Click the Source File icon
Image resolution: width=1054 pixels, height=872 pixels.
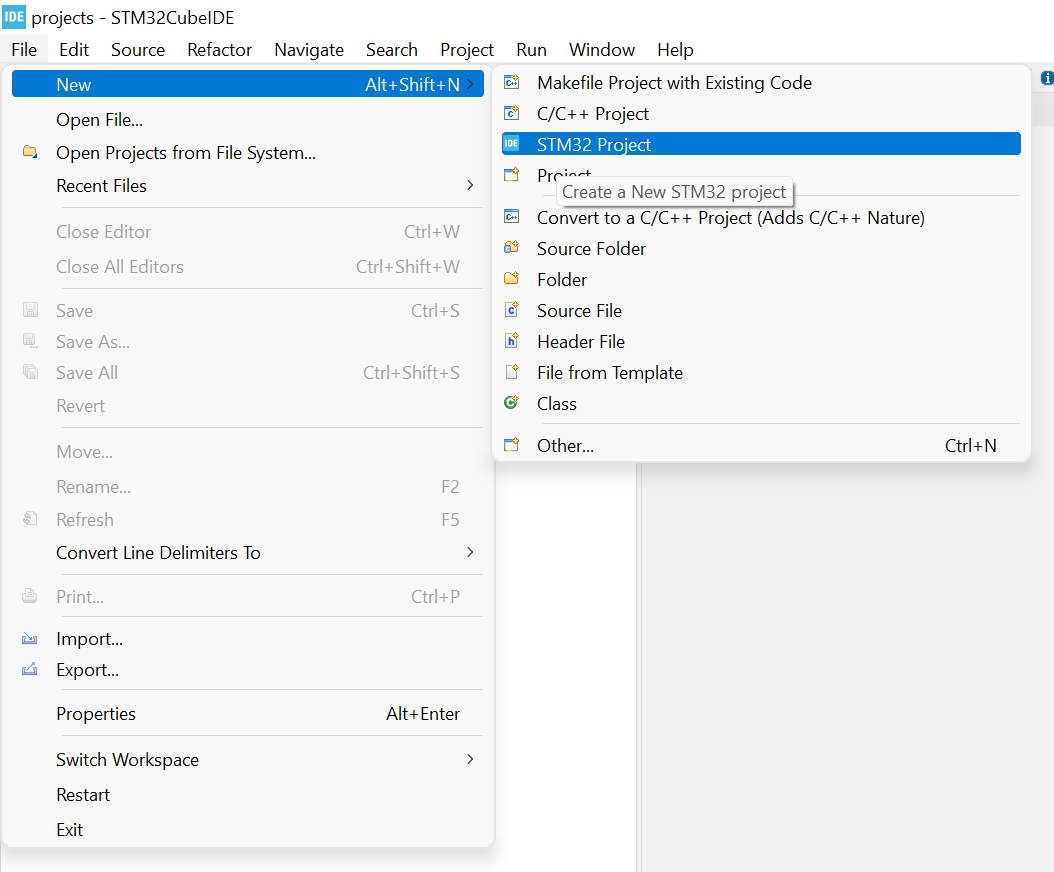512,309
